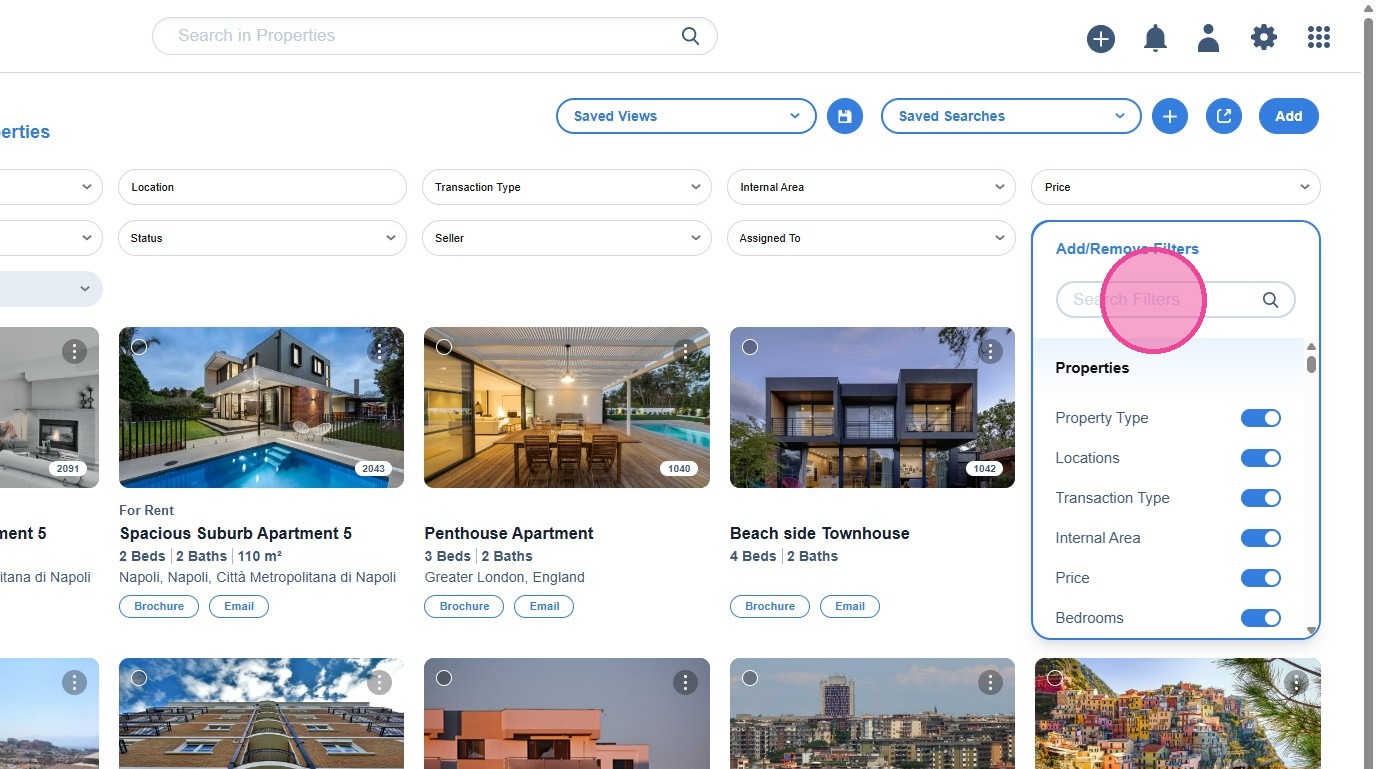
Task: Open the apps grid launcher
Action: [x=1319, y=38]
